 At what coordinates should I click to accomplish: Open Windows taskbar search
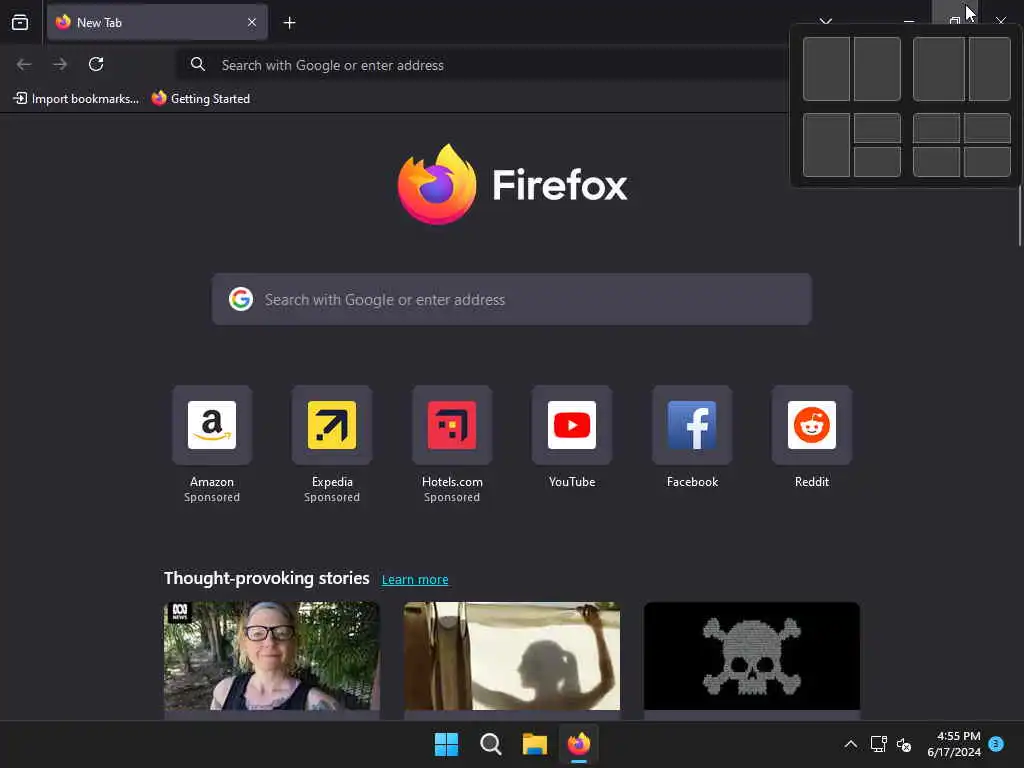click(490, 744)
